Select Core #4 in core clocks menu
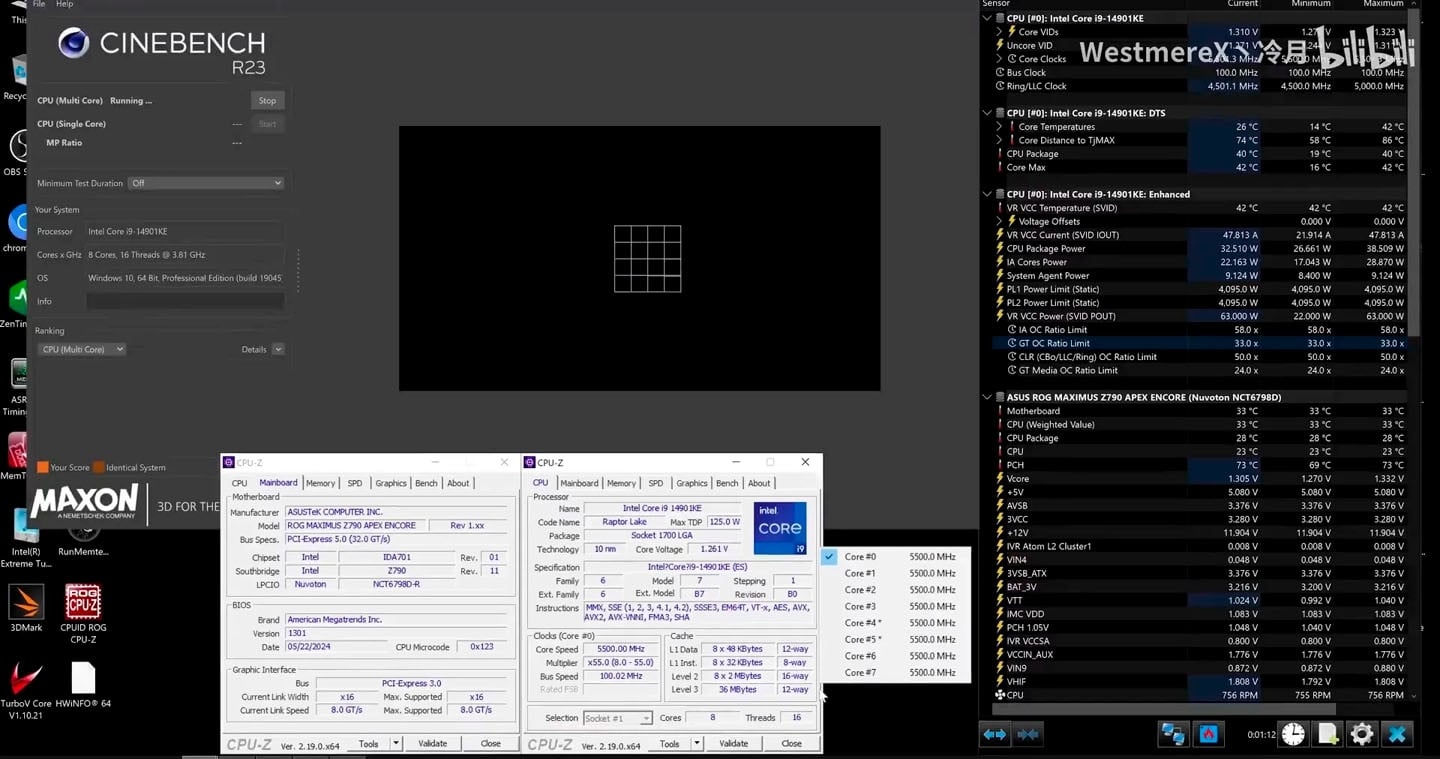1440x759 pixels. 896,623
